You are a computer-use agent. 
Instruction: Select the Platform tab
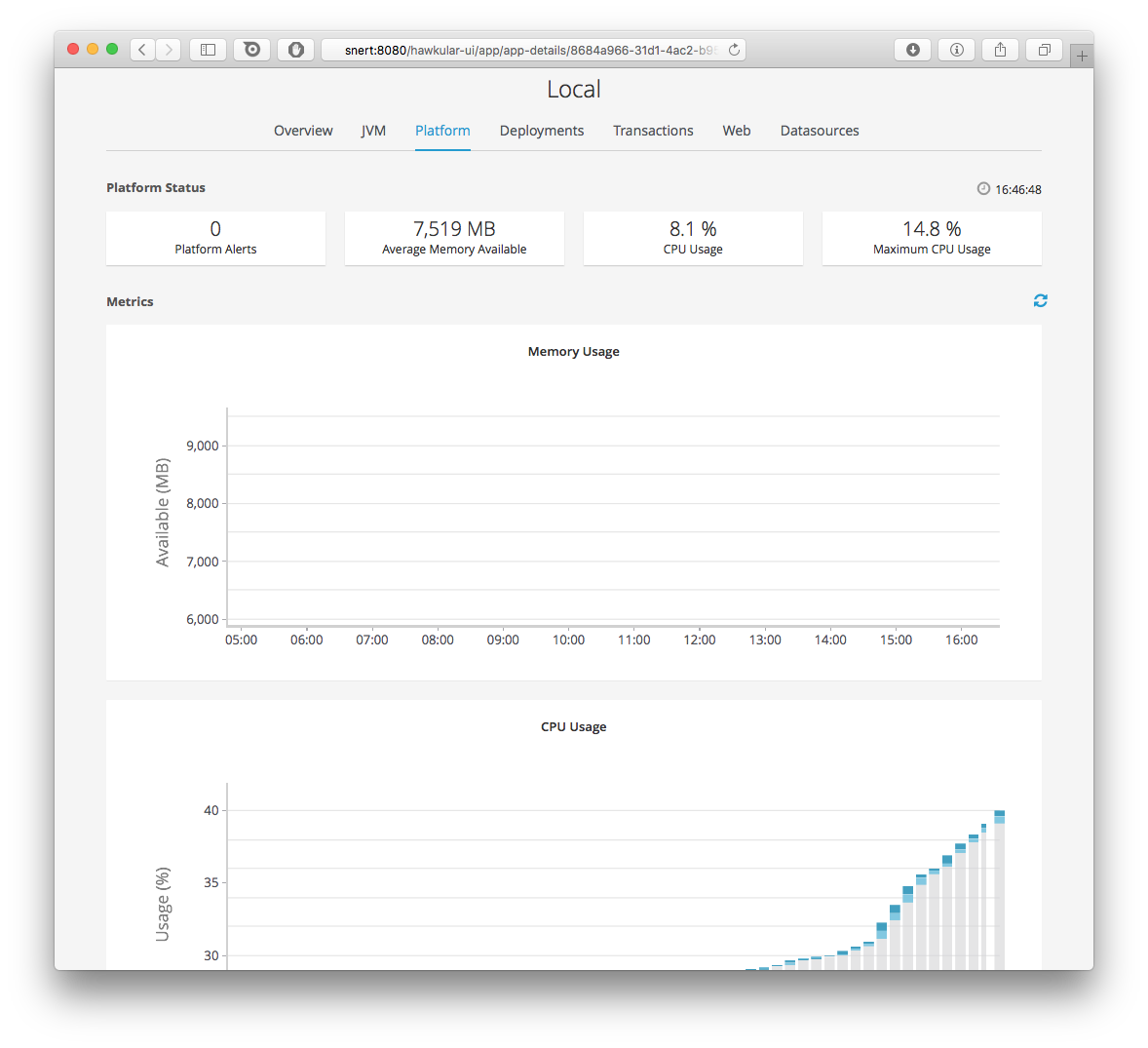click(x=442, y=131)
